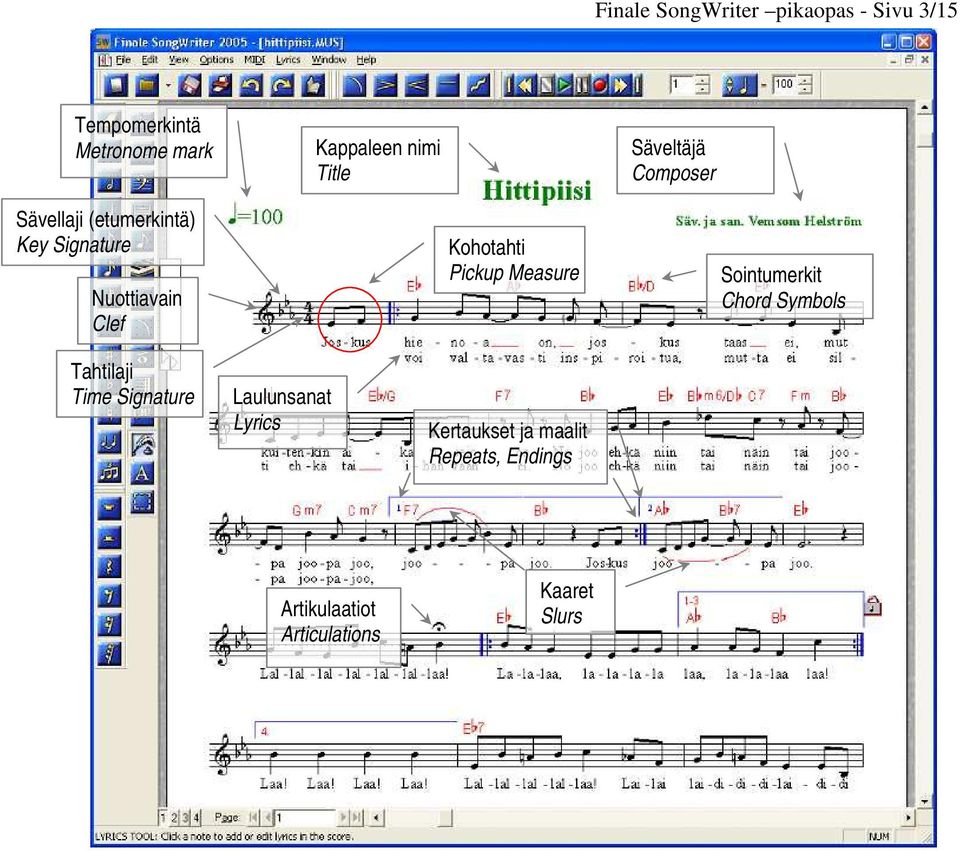Image resolution: width=960 pixels, height=851 pixels.
Task: Click the Stop playback button
Action: pyautogui.click(x=547, y=85)
